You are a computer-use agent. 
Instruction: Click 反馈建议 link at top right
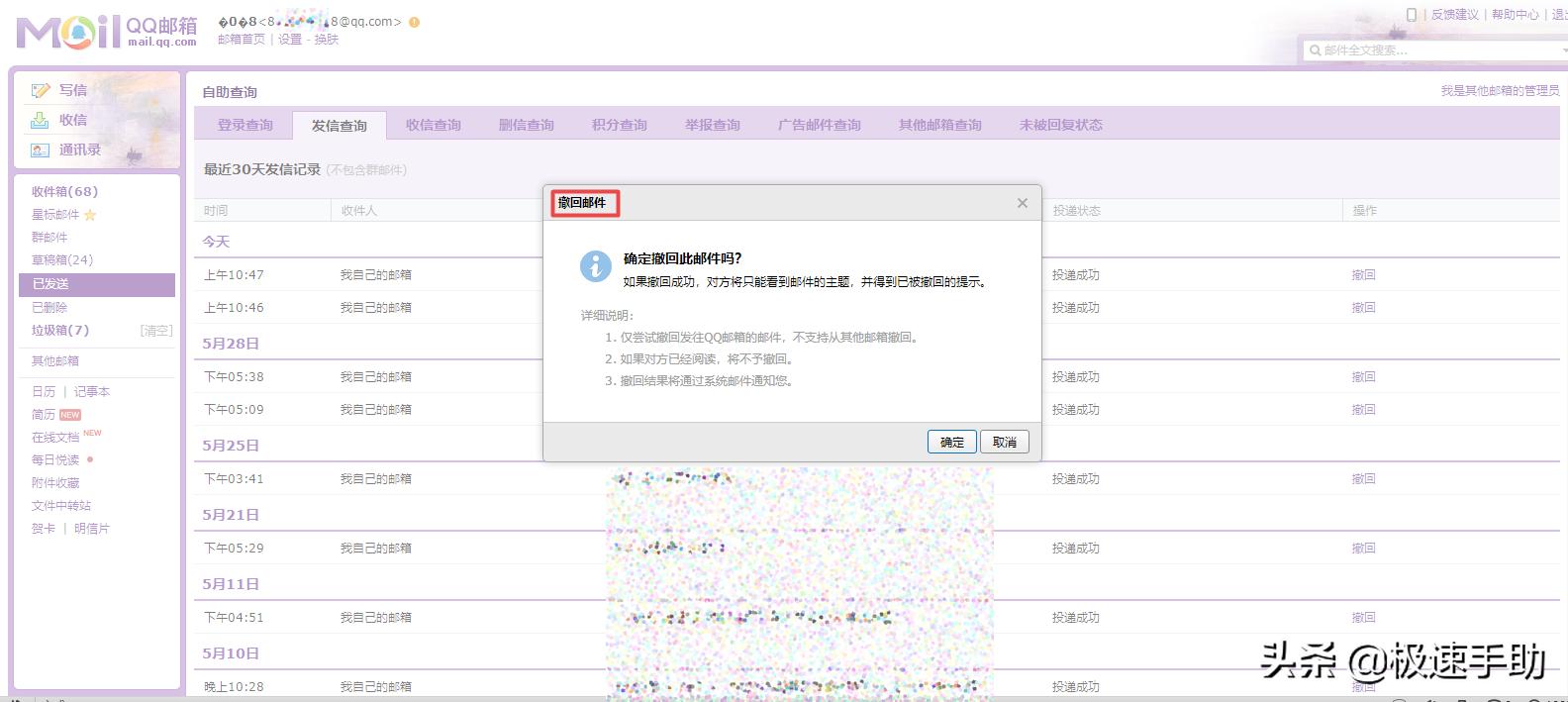[x=1455, y=15]
